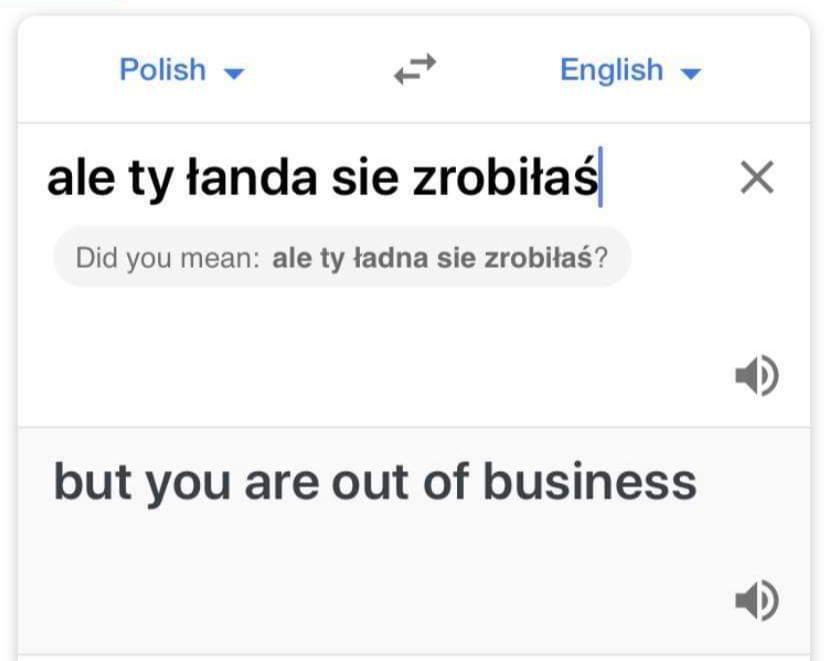This screenshot has height=661, width=828.
Task: Clear the typed phrase using the close icon
Action: pos(757,177)
